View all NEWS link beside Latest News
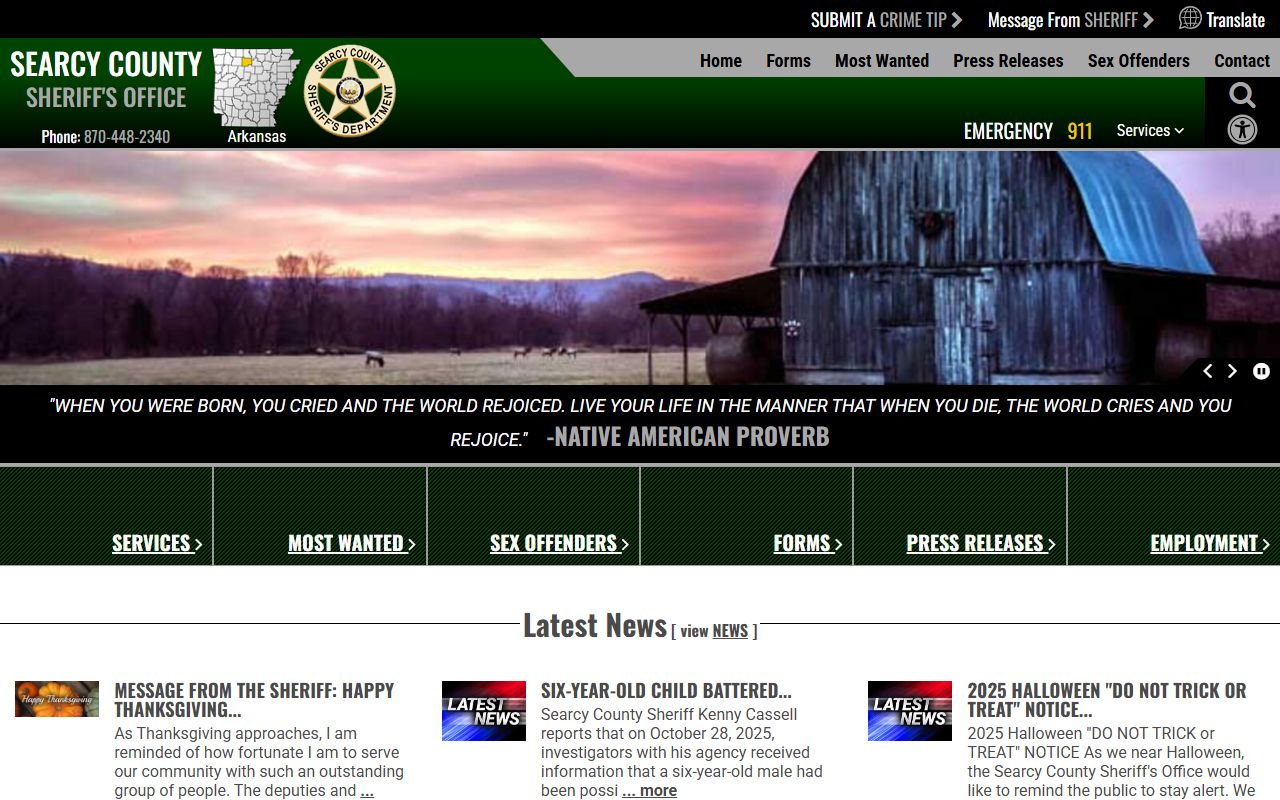This screenshot has width=1280, height=800. coord(730,631)
